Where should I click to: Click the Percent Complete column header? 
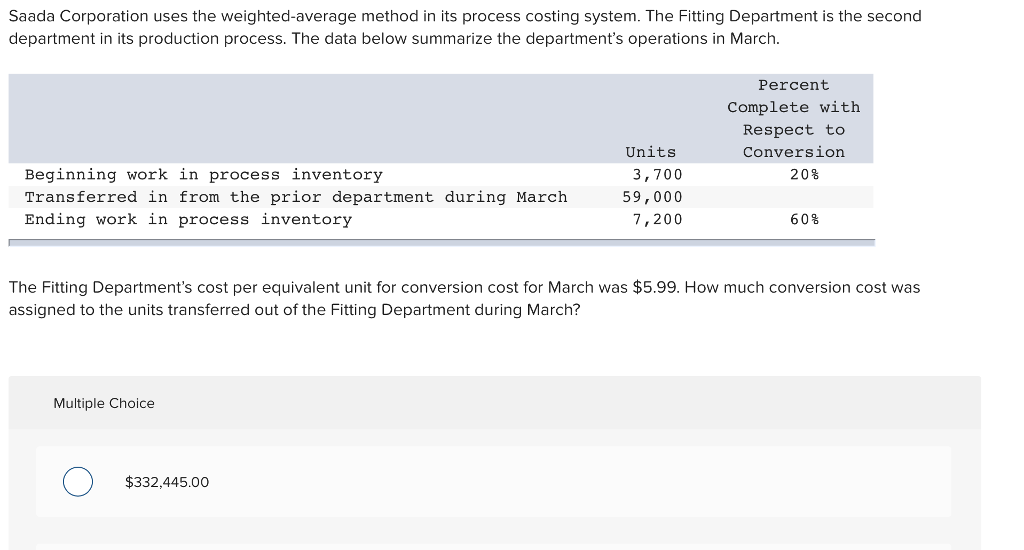tap(793, 119)
